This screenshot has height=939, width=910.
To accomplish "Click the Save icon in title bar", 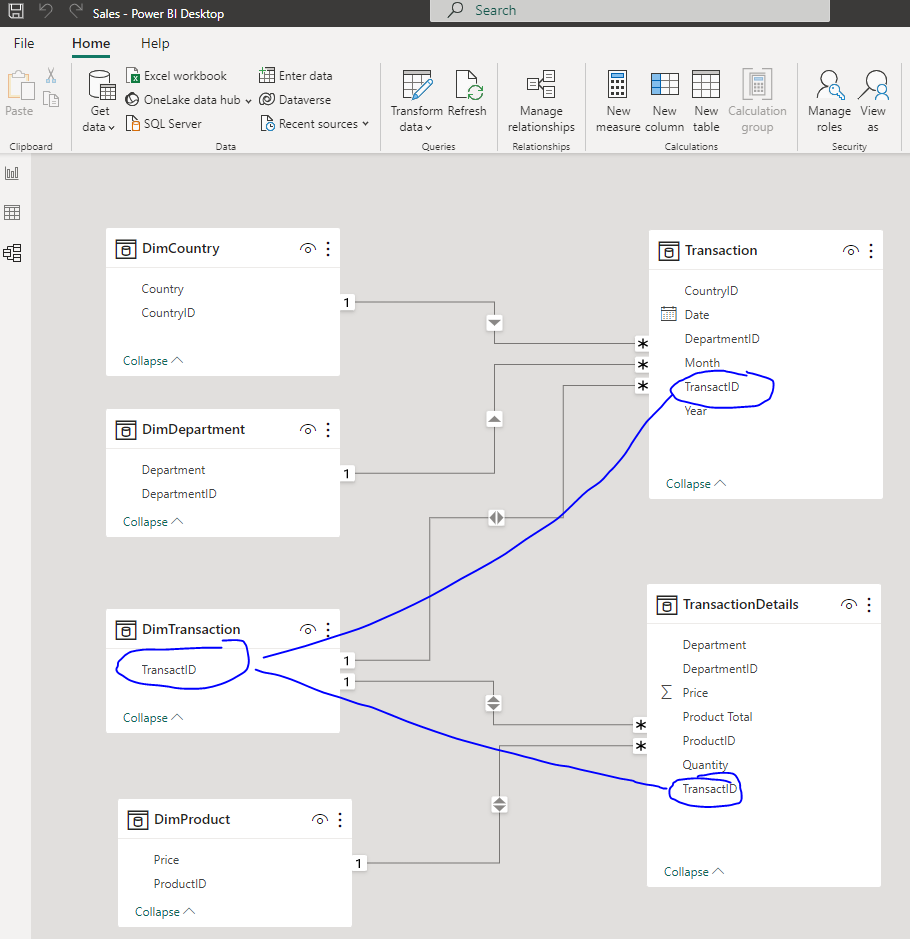I will coord(16,10).
